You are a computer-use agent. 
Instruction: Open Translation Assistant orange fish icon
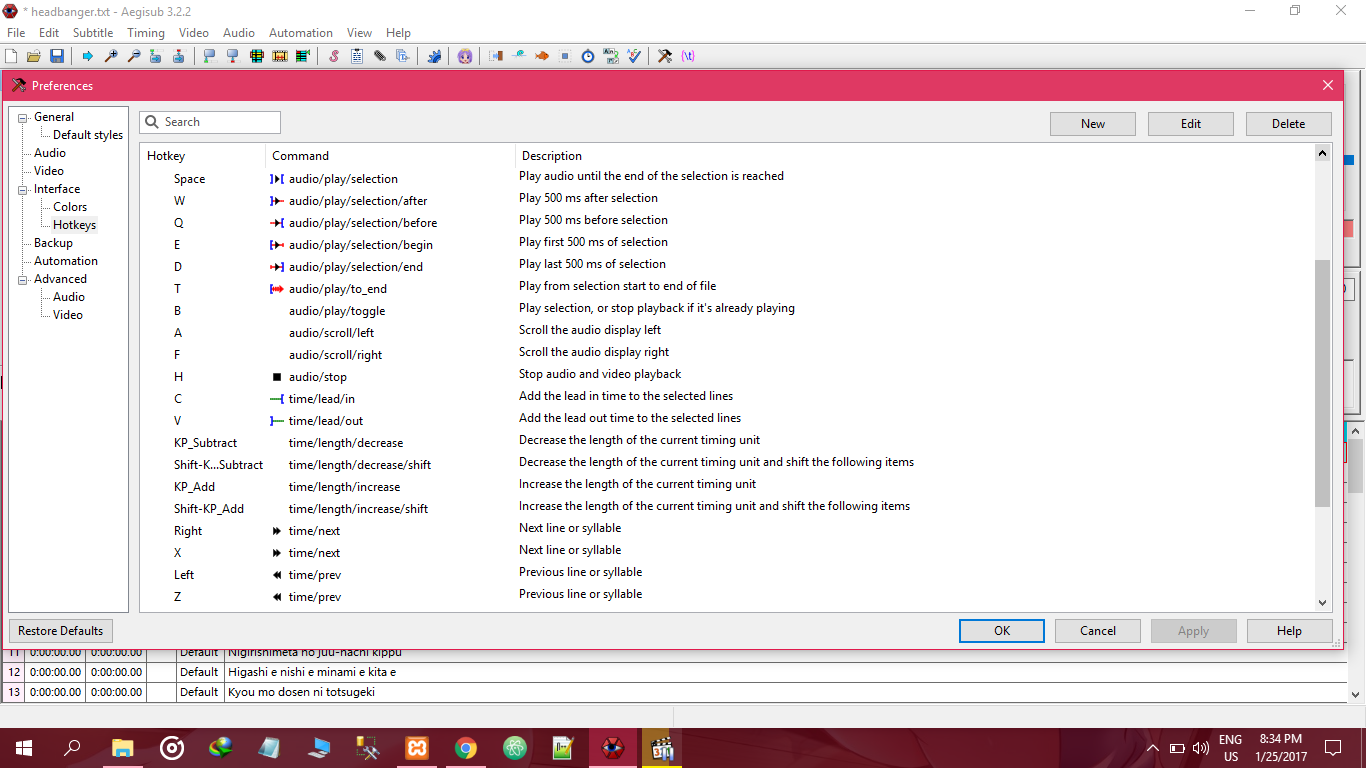tap(542, 56)
